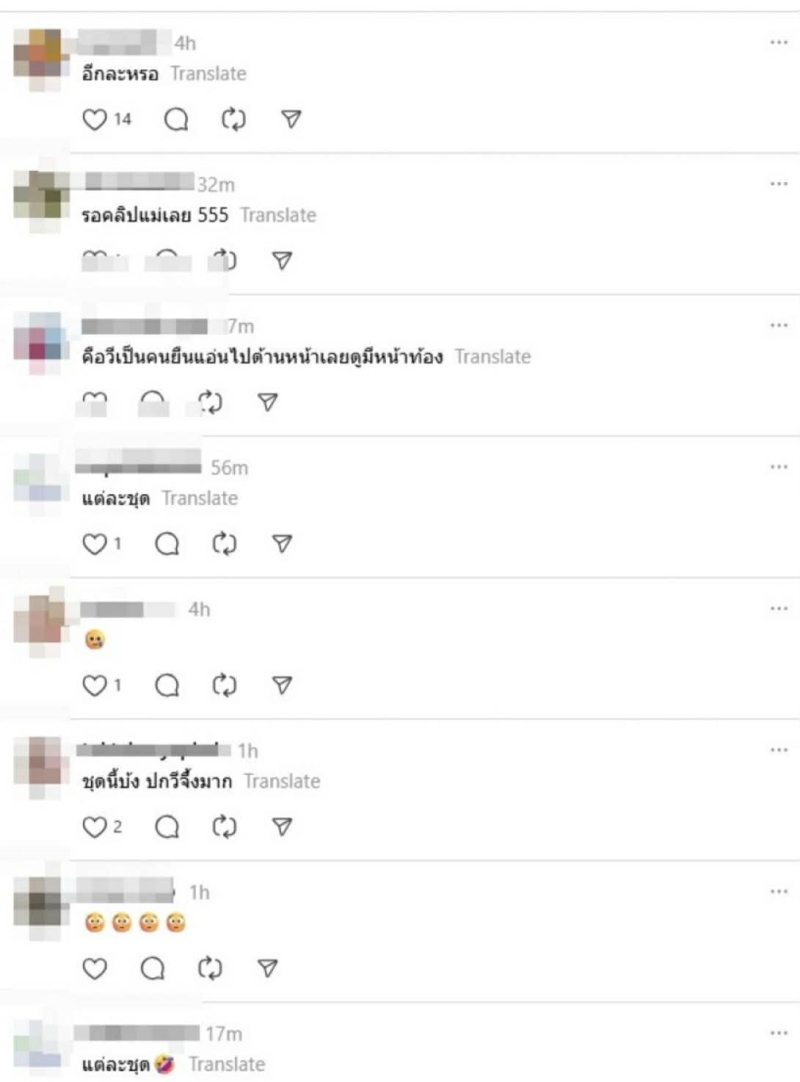The height and width of the screenshot is (1082, 800).
Task: Open more options for the 32m comment
Action: [x=779, y=184]
